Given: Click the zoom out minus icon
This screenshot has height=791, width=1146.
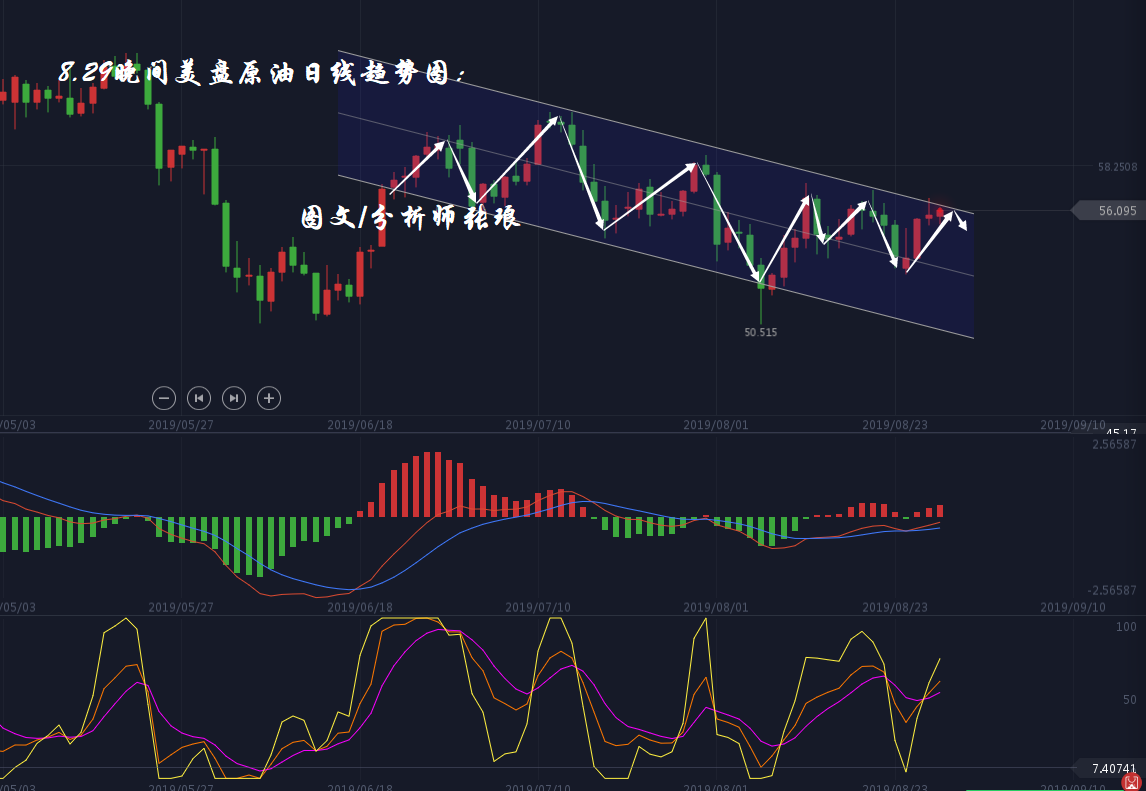Looking at the screenshot, I should point(164,398).
